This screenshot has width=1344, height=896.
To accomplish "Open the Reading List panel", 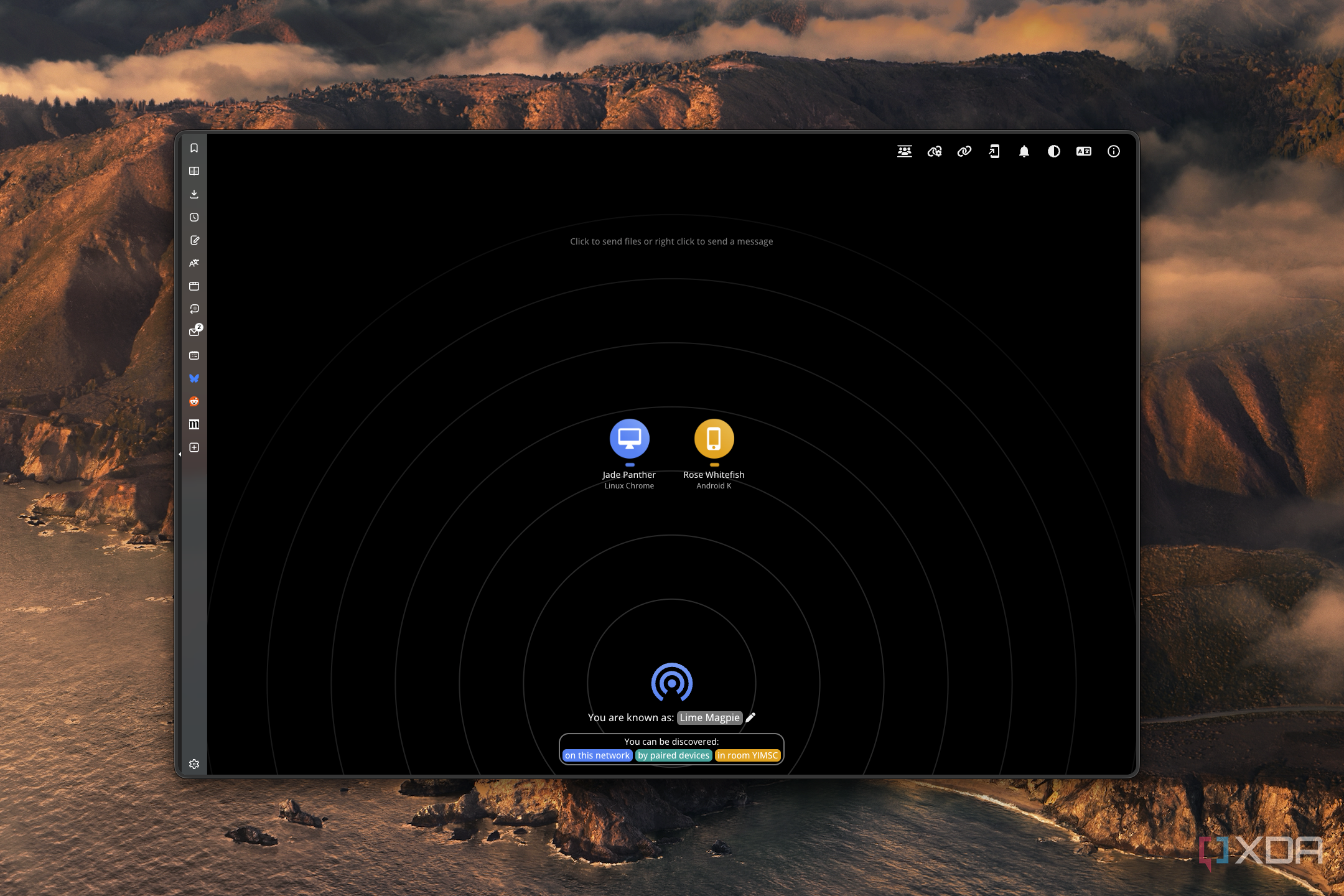I will [x=194, y=171].
